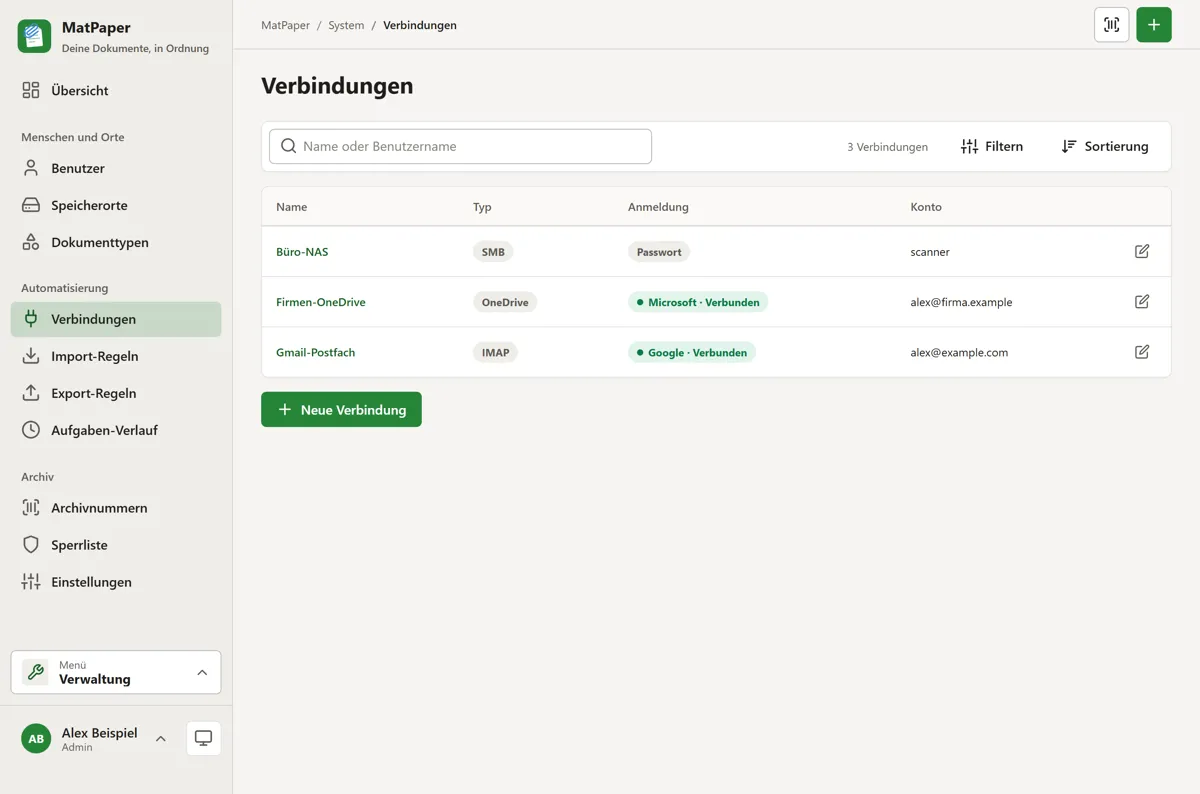This screenshot has width=1200, height=794.
Task: Click the System breadcrumb link
Action: 346,25
